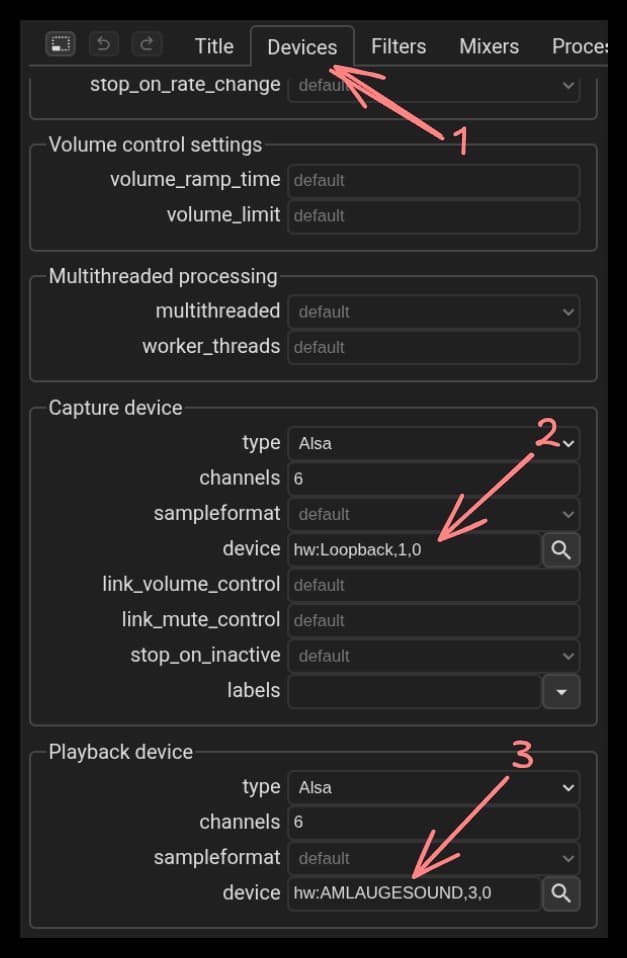Search for capture device using magnifier icon

pos(561,549)
